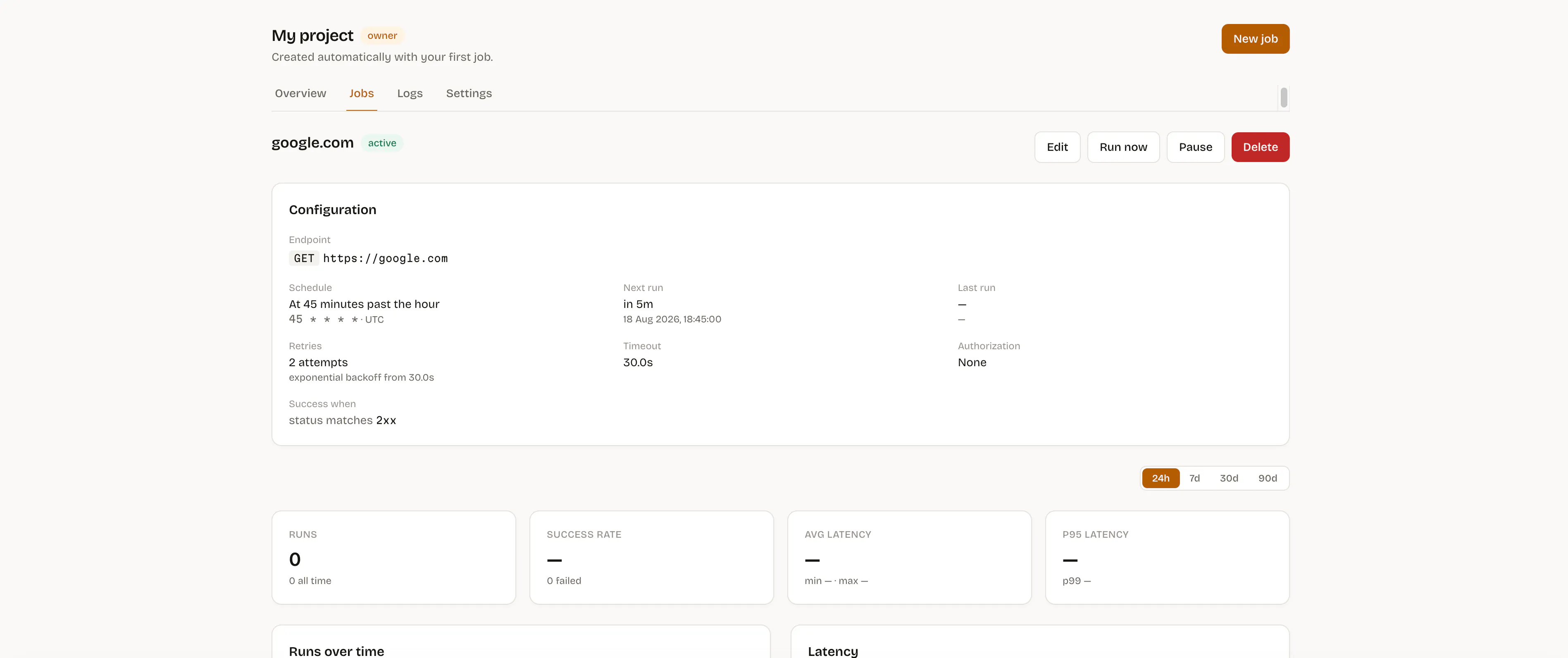This screenshot has width=1568, height=658.
Task: Click the 'Runs over time' heading
Action: point(336,651)
